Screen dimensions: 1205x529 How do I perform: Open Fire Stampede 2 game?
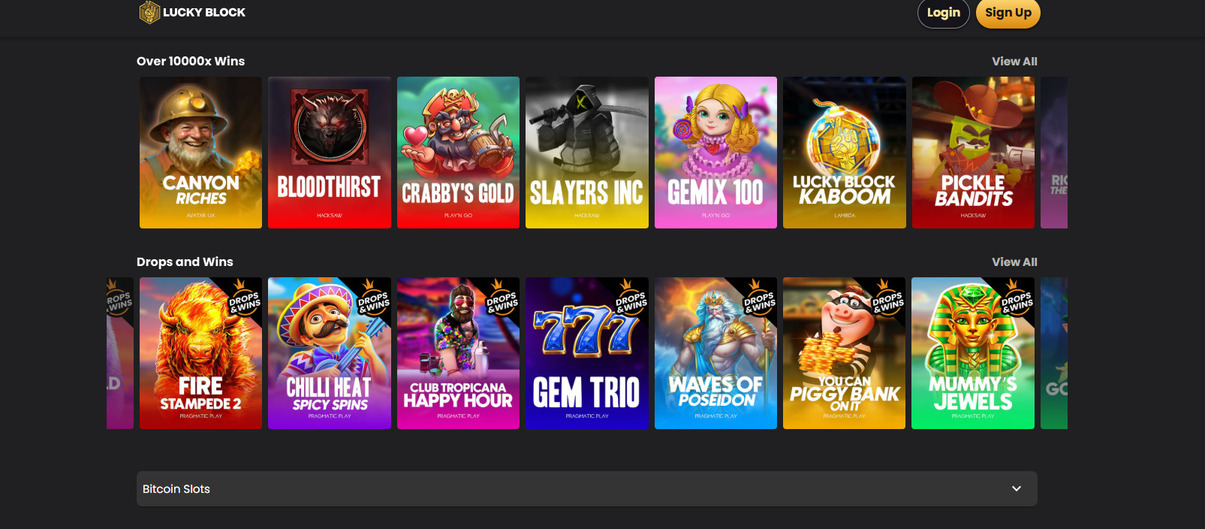[x=201, y=353]
